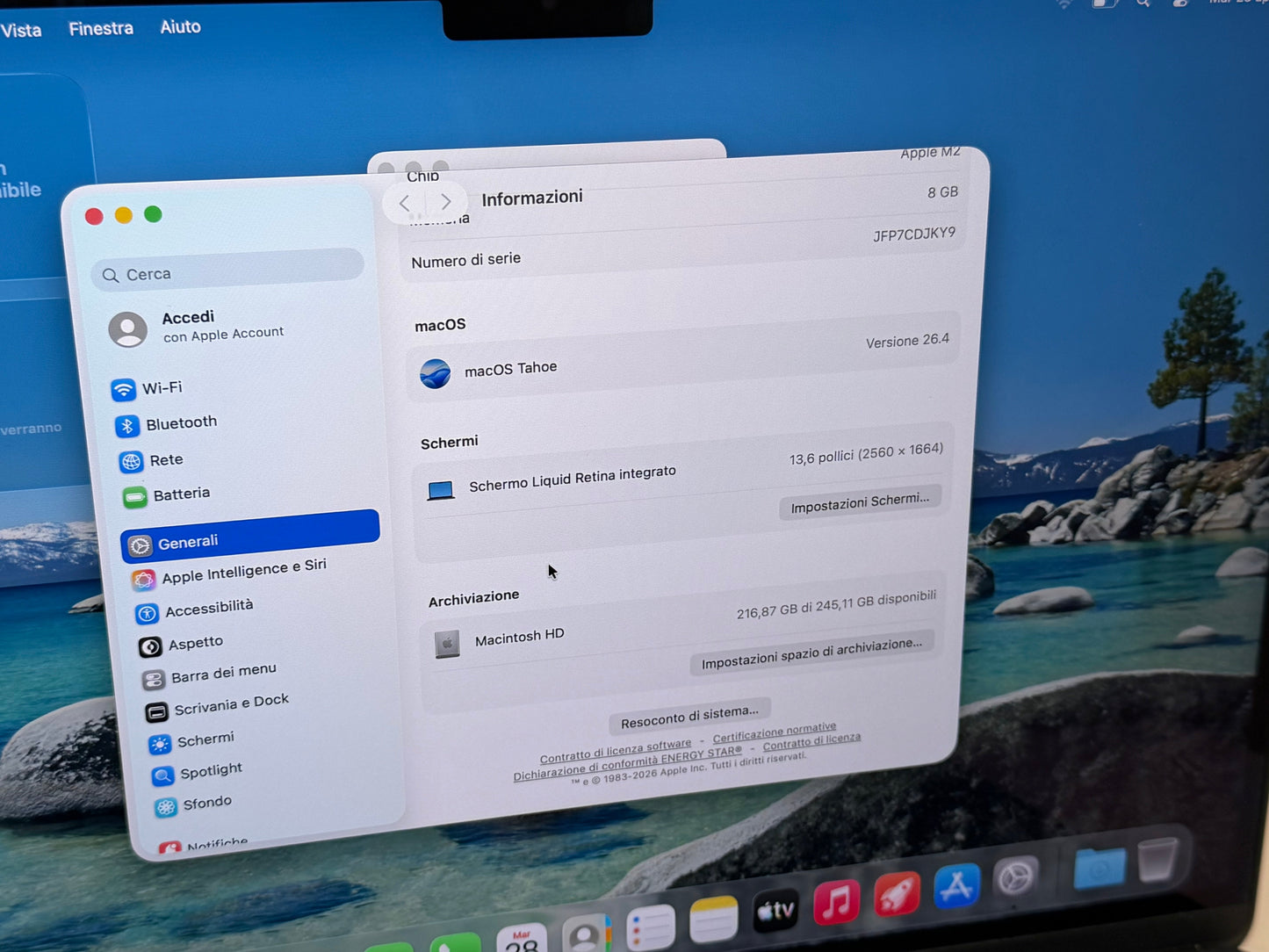Viewport: 1269px width, 952px height.
Task: Go back with the left chevron
Action: coord(405,204)
